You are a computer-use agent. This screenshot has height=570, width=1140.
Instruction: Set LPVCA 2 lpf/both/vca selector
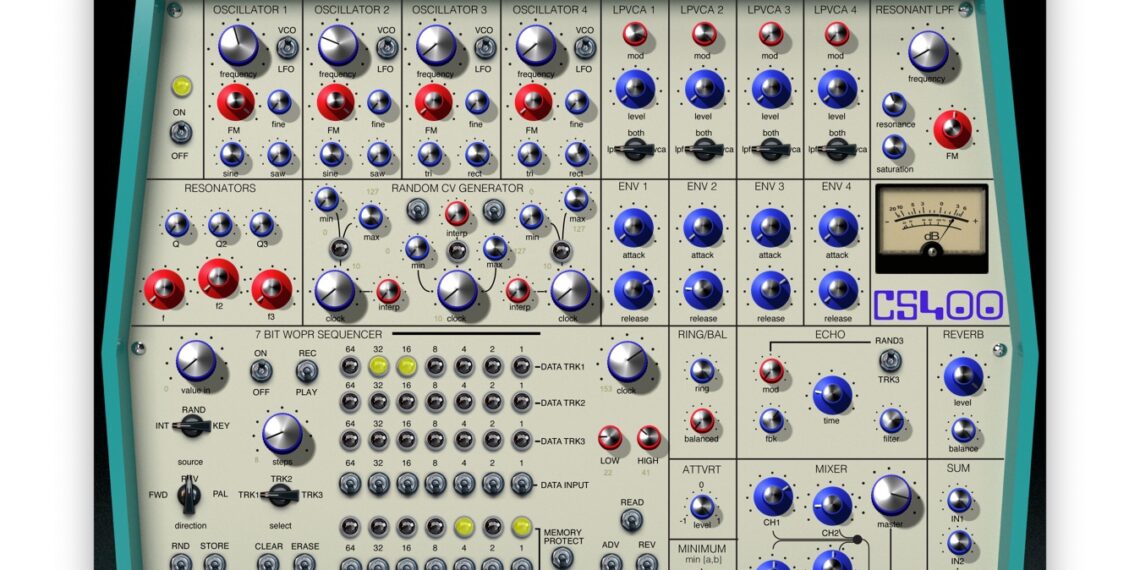[703, 150]
